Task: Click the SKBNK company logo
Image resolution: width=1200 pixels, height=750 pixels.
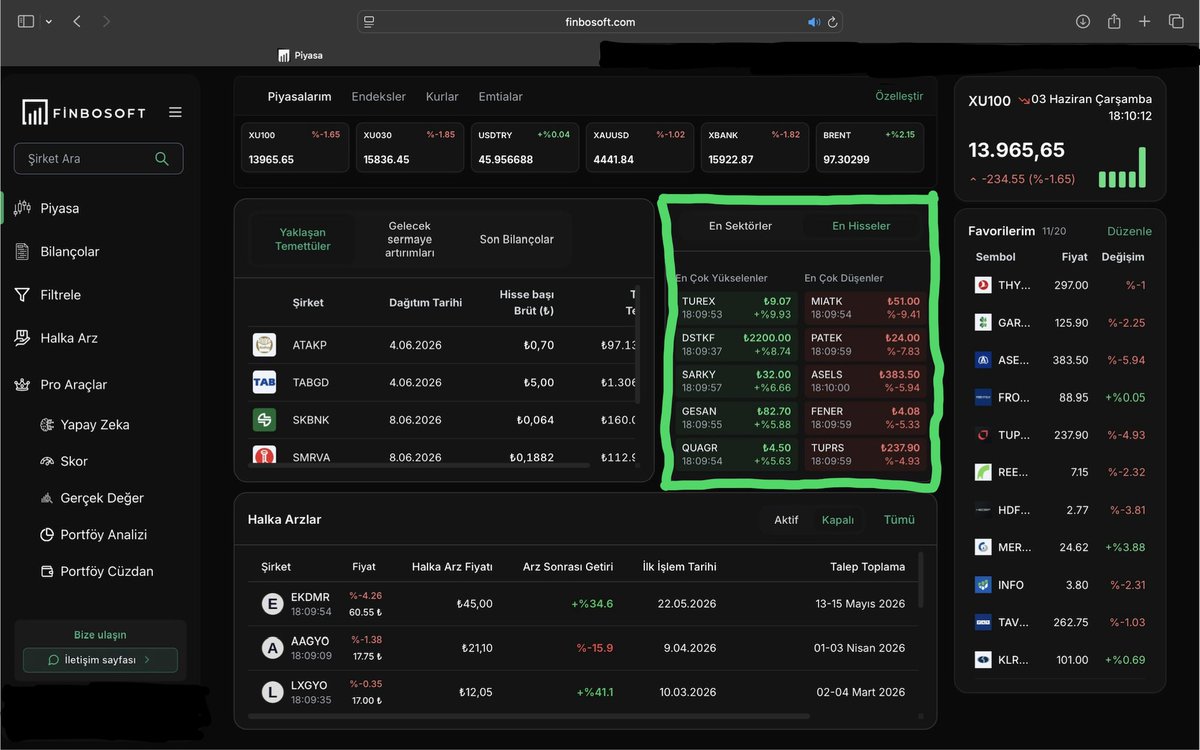Action: 264,420
